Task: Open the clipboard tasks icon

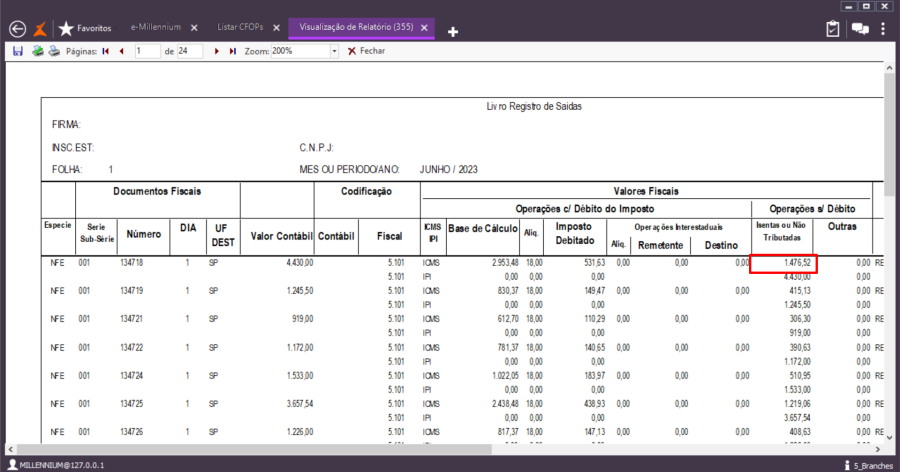Action: (833, 29)
